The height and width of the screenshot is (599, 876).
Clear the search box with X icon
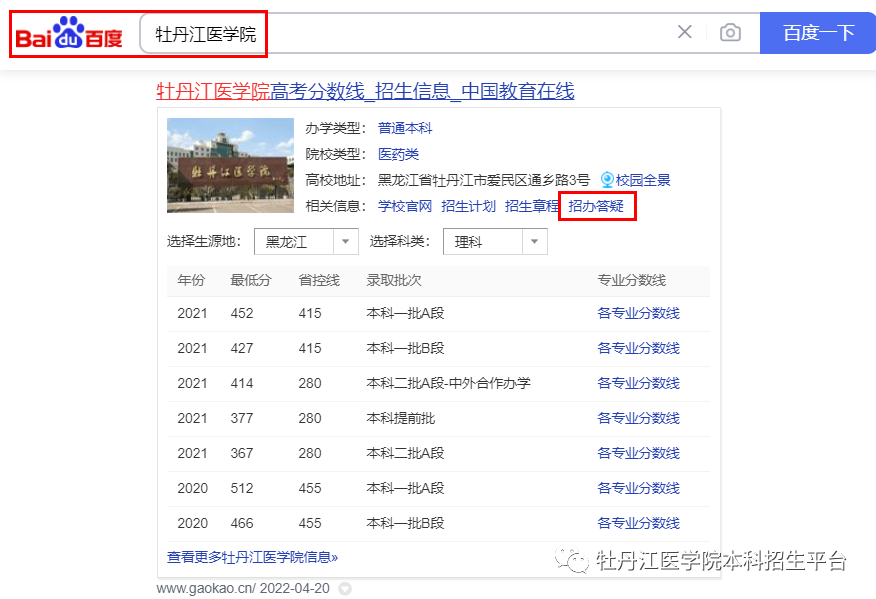(x=685, y=32)
